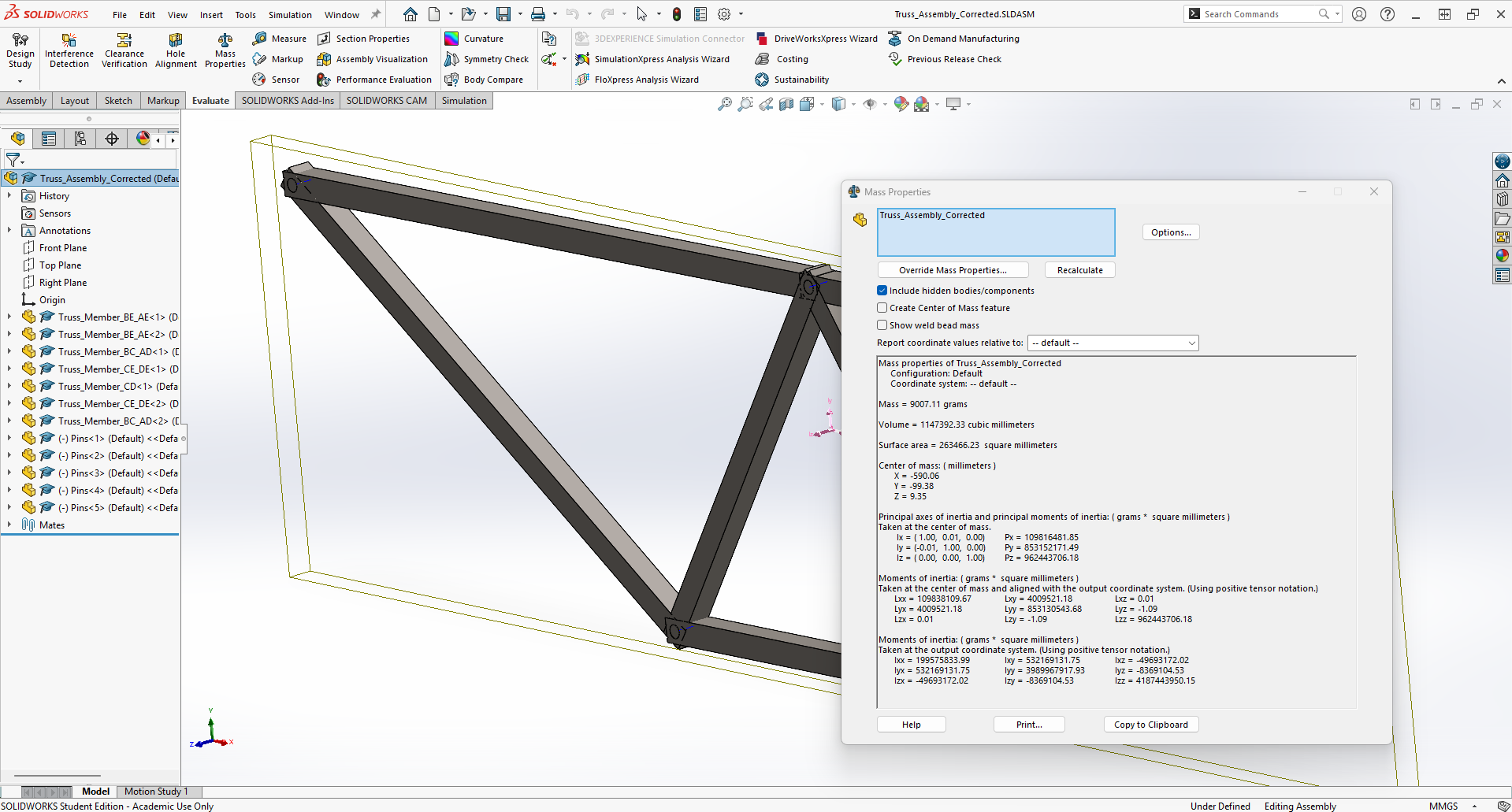1512x812 pixels.
Task: Open the Insert menu
Action: pyautogui.click(x=211, y=15)
